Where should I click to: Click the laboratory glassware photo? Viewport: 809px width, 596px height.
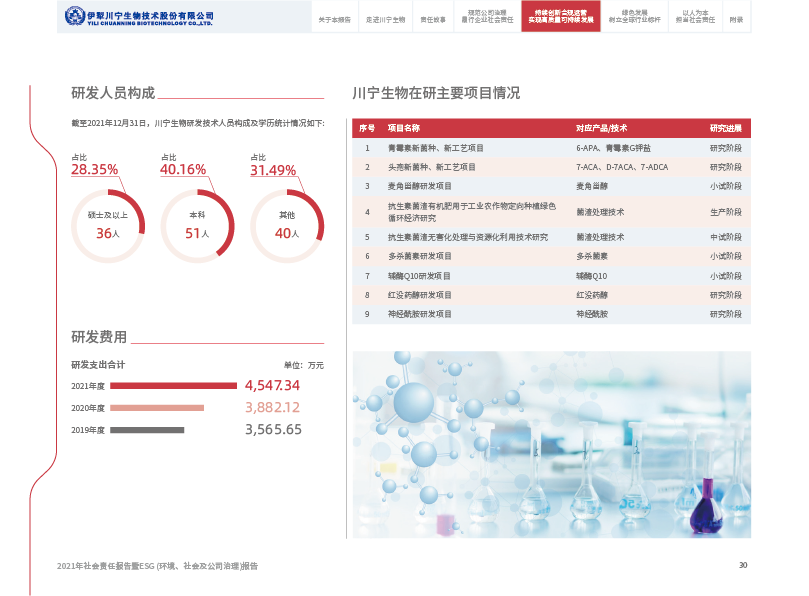coord(551,444)
